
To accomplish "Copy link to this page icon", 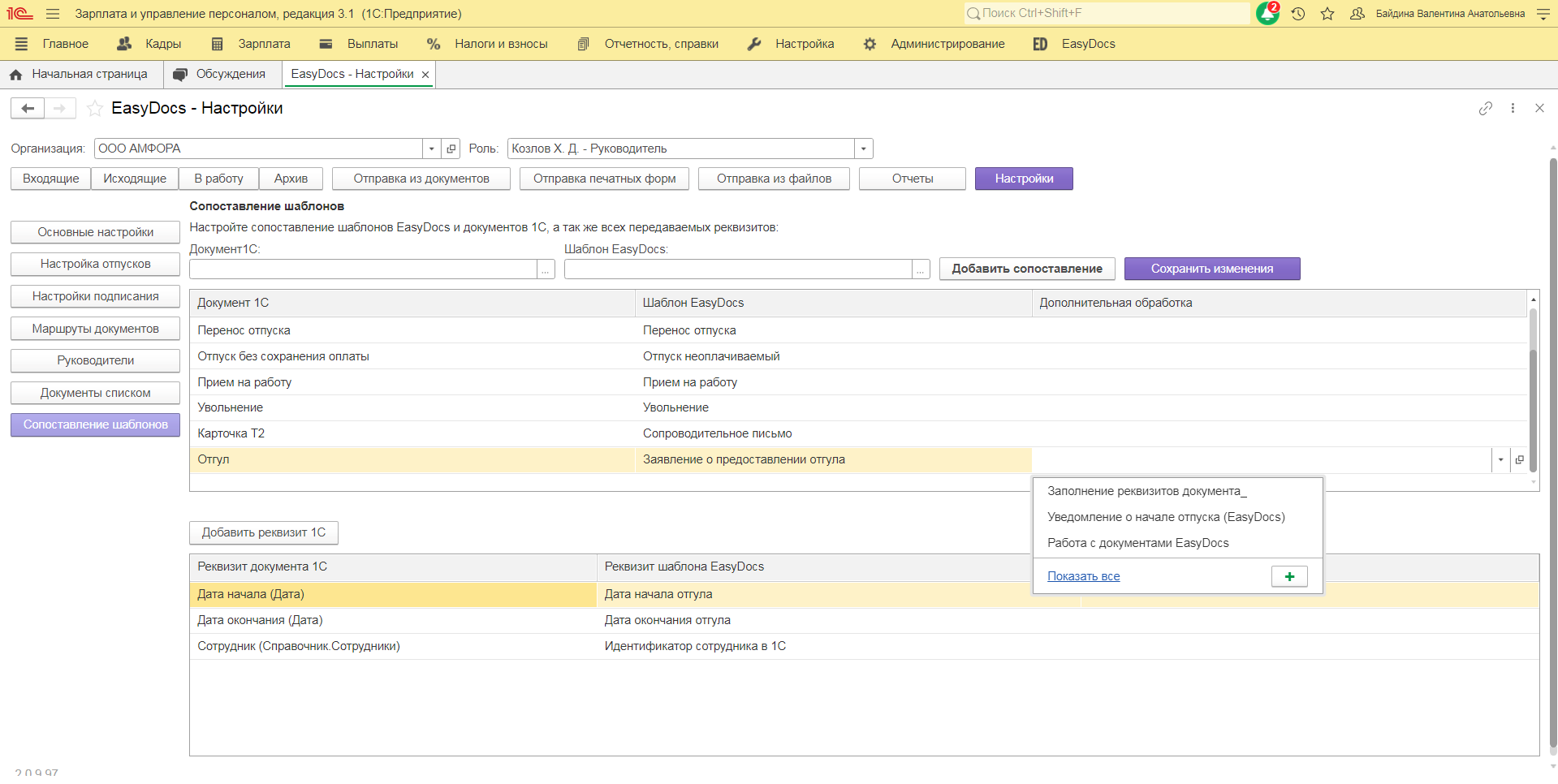I will [x=1485, y=108].
